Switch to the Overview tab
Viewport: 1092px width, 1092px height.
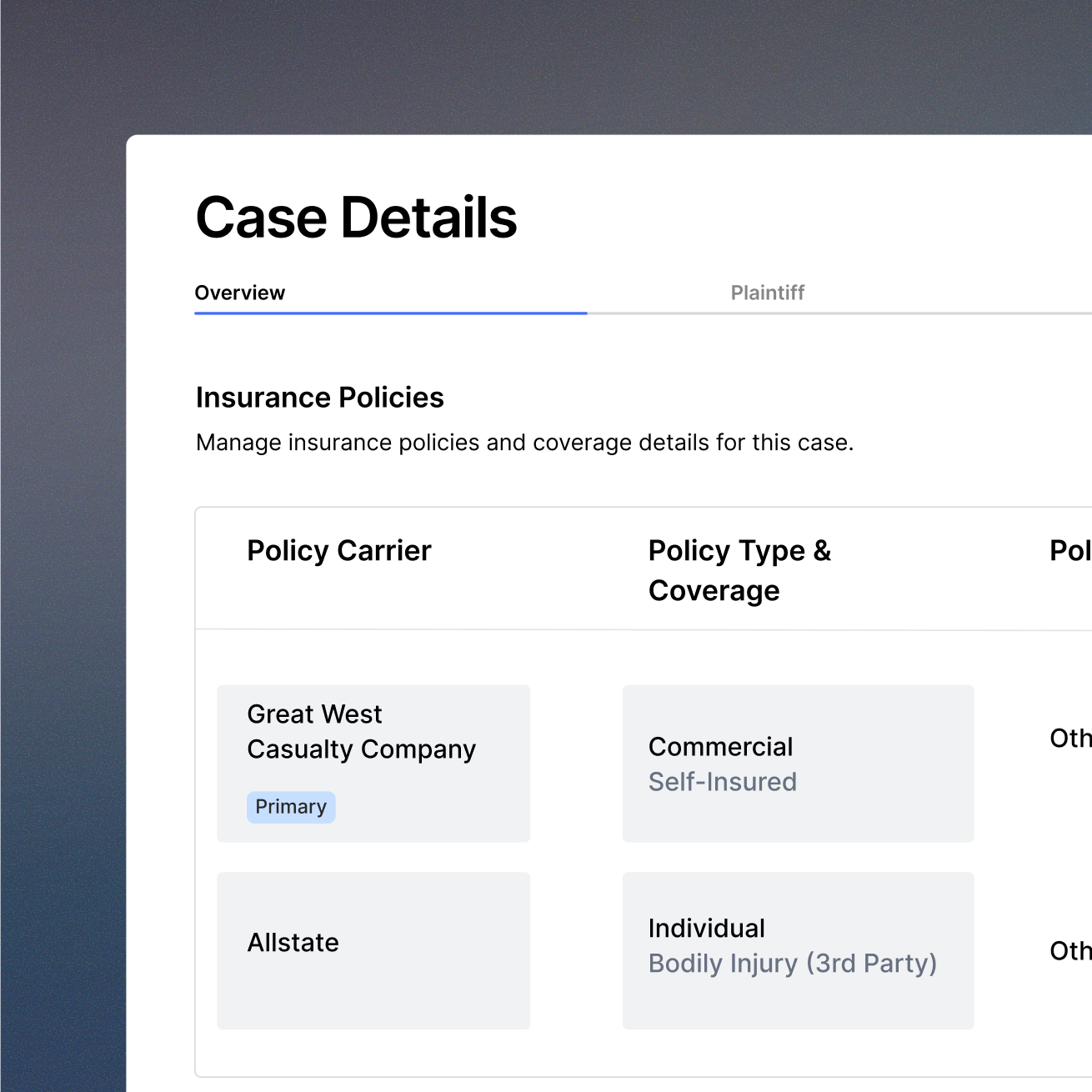point(240,293)
